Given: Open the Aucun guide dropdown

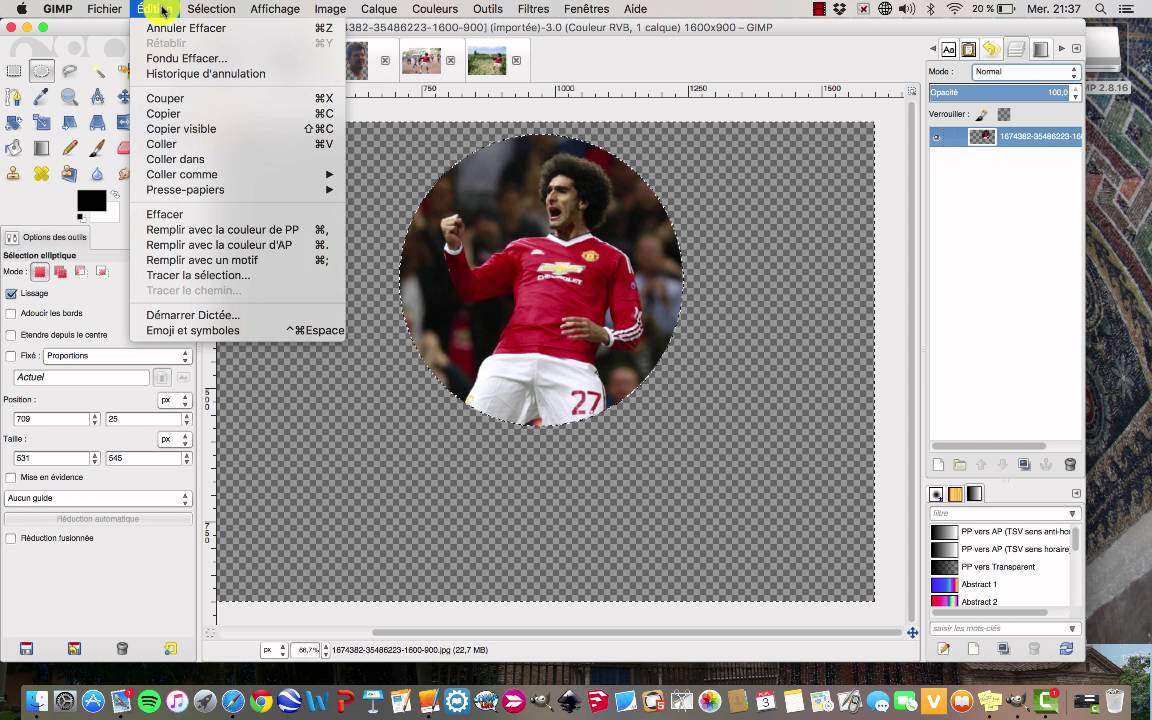Looking at the screenshot, I should [x=98, y=498].
